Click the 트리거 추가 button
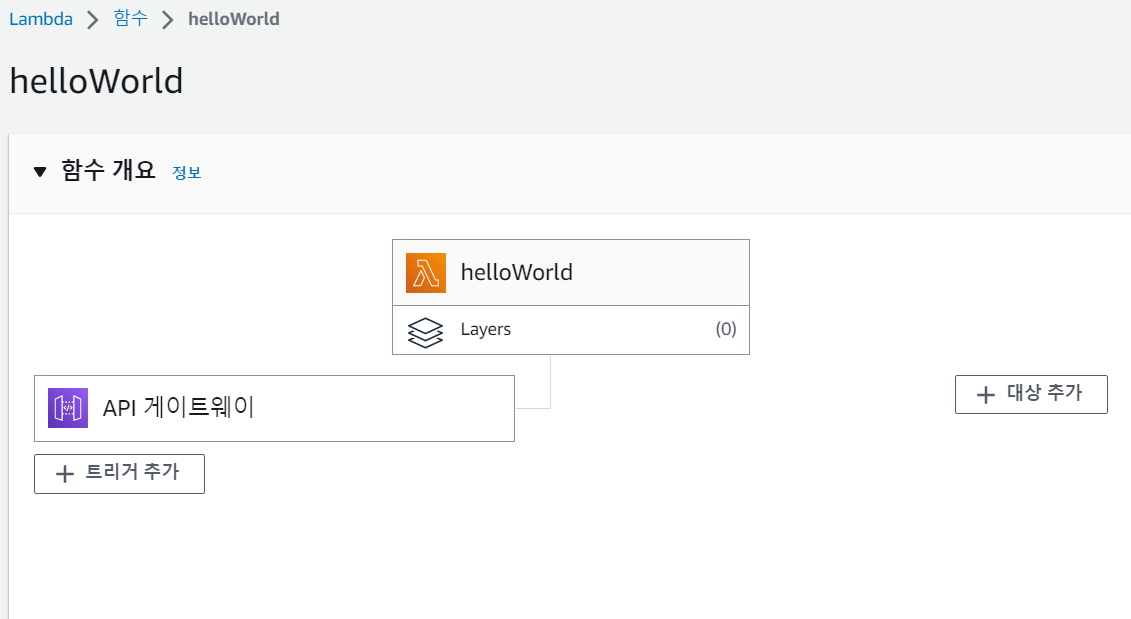The image size is (1131, 619). 120,474
